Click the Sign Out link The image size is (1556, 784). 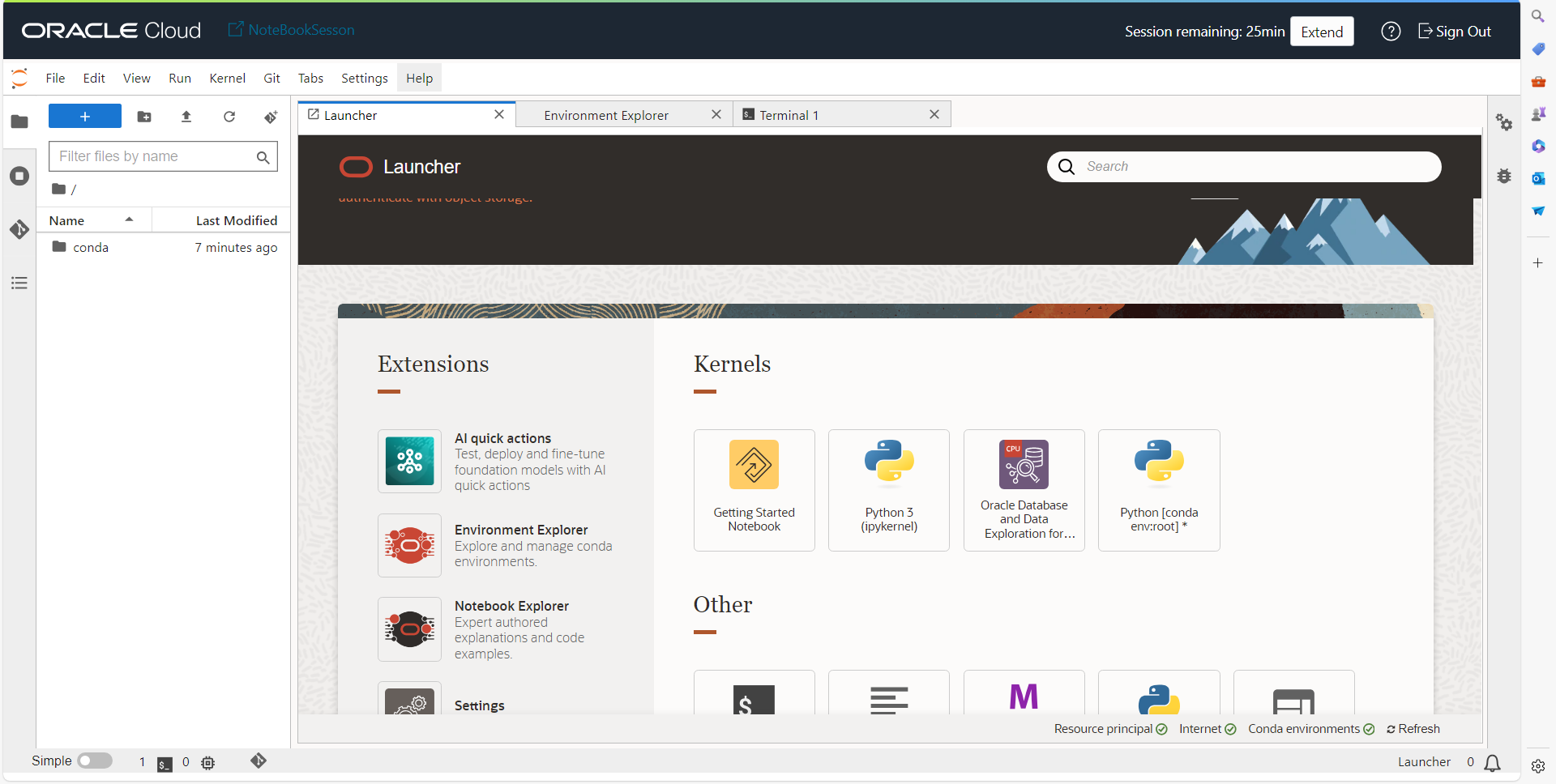point(1455,32)
